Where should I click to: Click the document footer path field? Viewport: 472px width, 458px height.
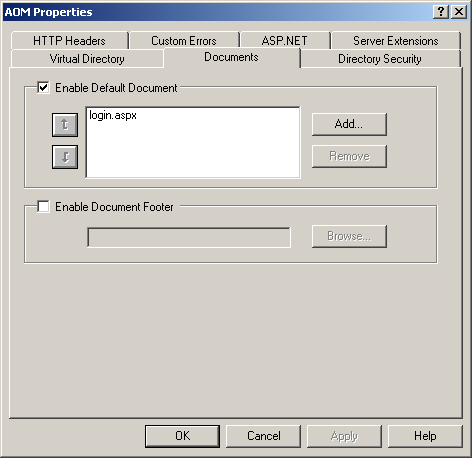[189, 237]
